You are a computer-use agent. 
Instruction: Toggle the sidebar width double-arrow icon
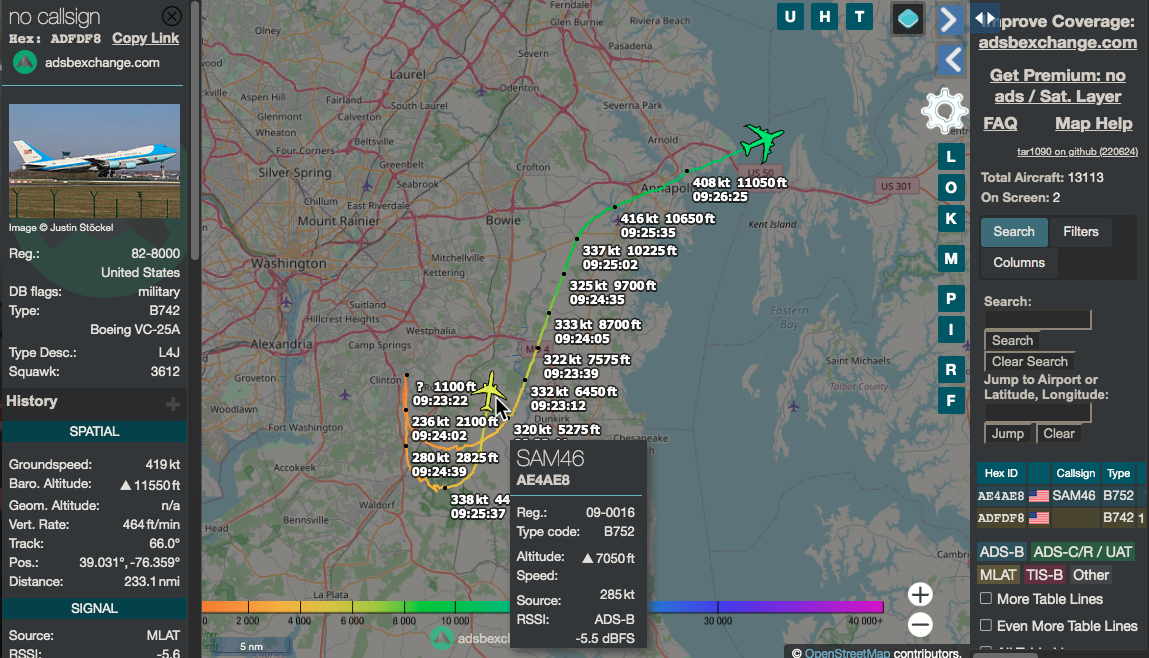pyautogui.click(x=986, y=18)
